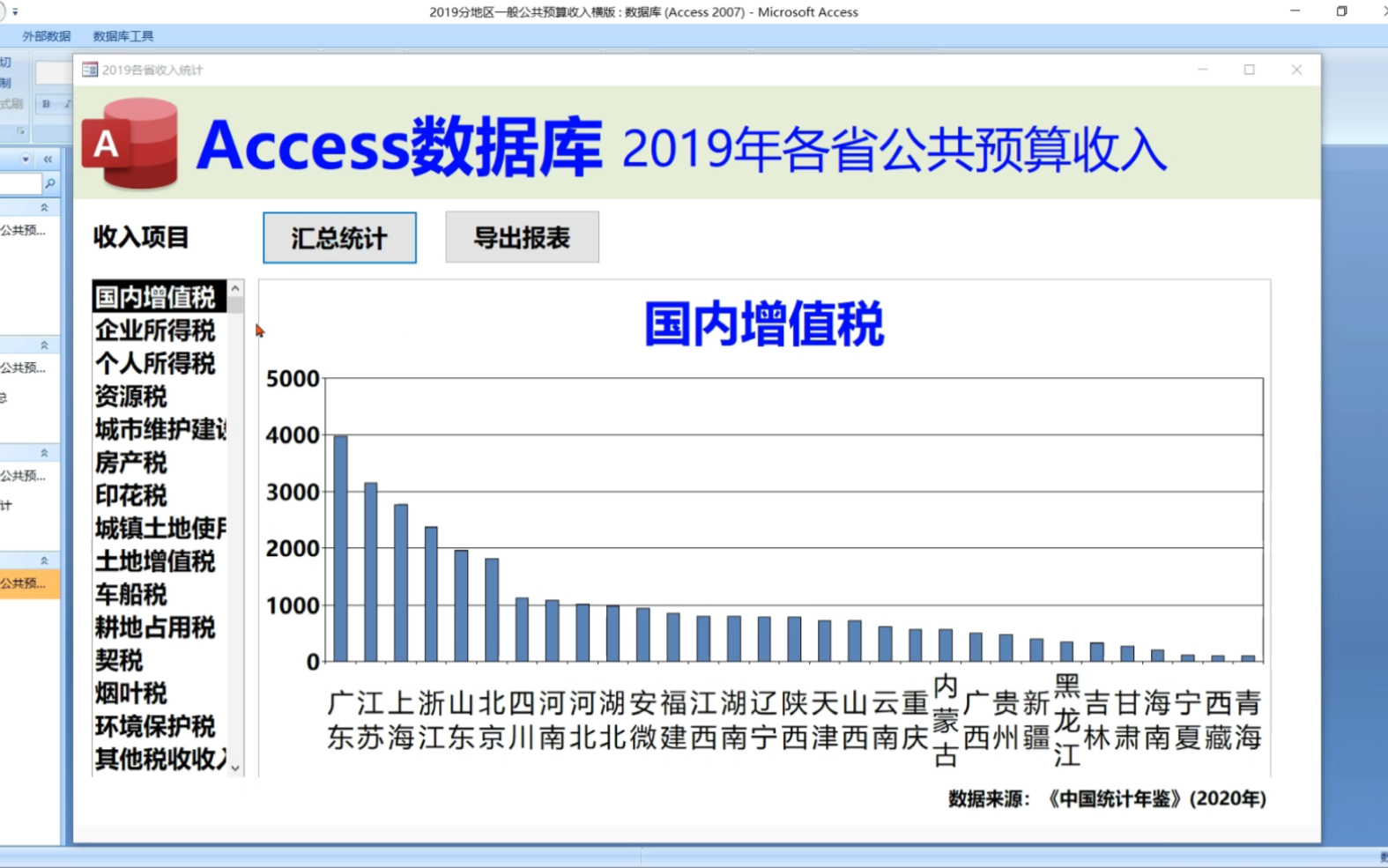Open the clipboard group dialog launcher

[x=20, y=131]
